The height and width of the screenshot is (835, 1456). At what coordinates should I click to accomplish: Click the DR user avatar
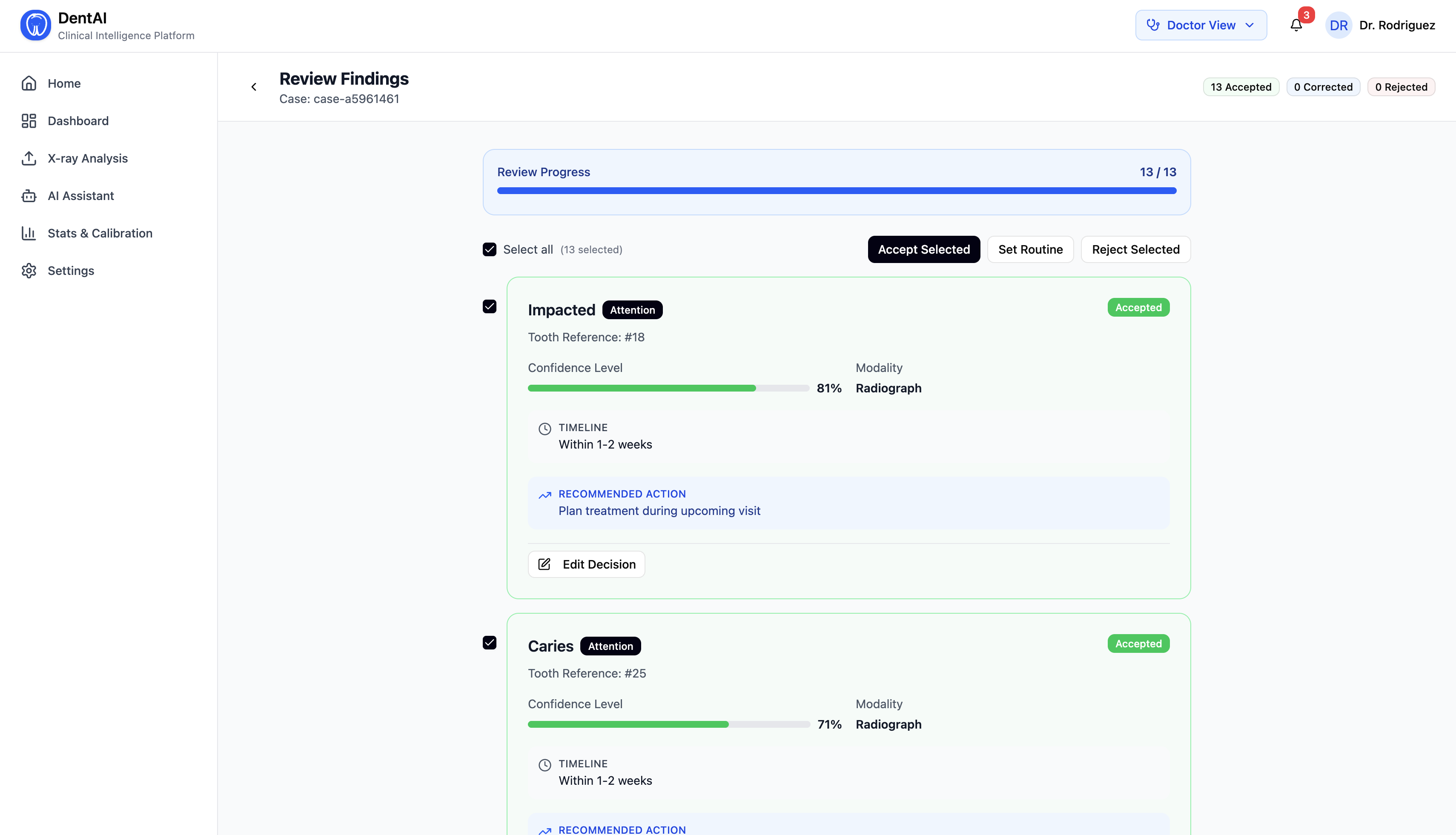pos(1338,25)
